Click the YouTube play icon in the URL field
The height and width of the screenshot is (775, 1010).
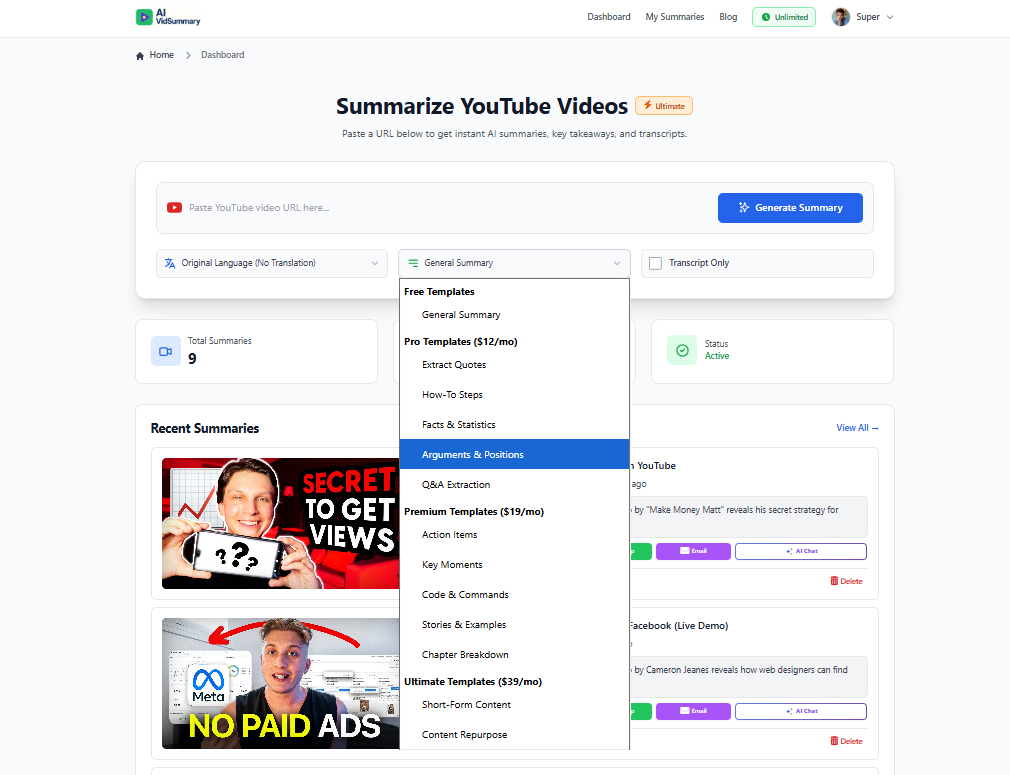coord(175,207)
